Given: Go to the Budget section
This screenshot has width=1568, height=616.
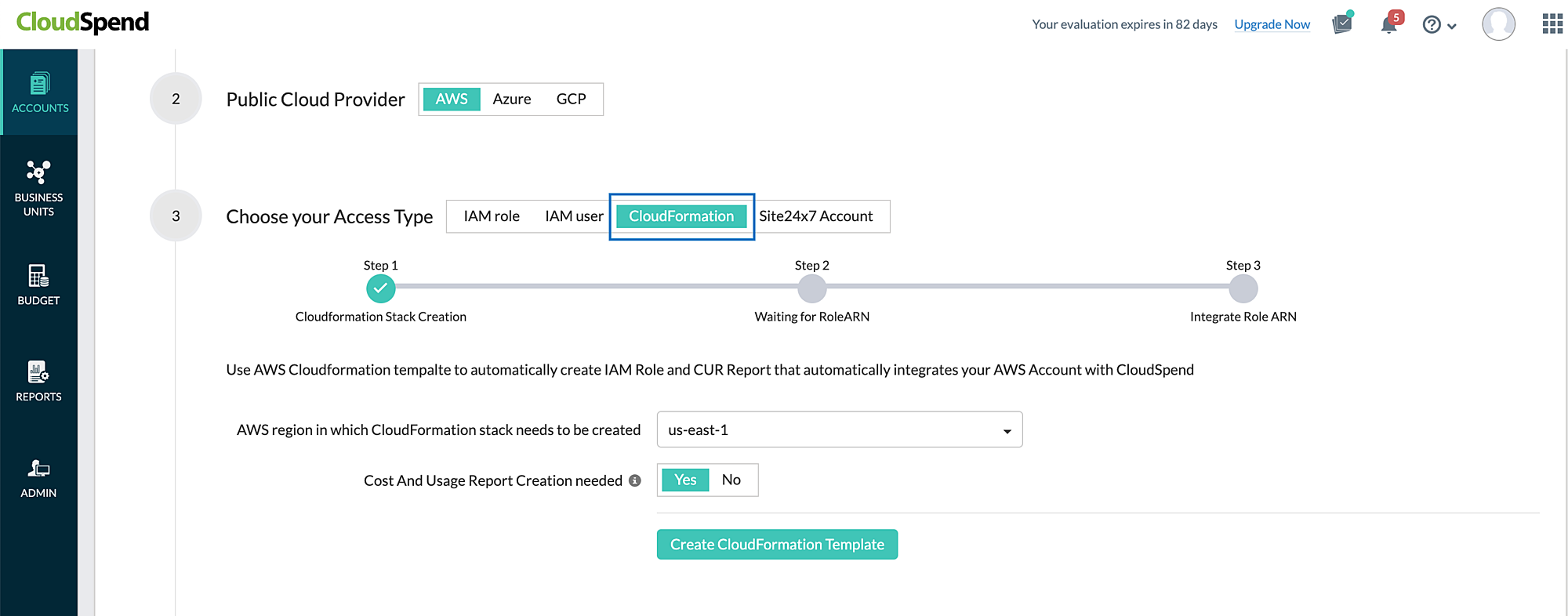Looking at the screenshot, I should pyautogui.click(x=38, y=284).
